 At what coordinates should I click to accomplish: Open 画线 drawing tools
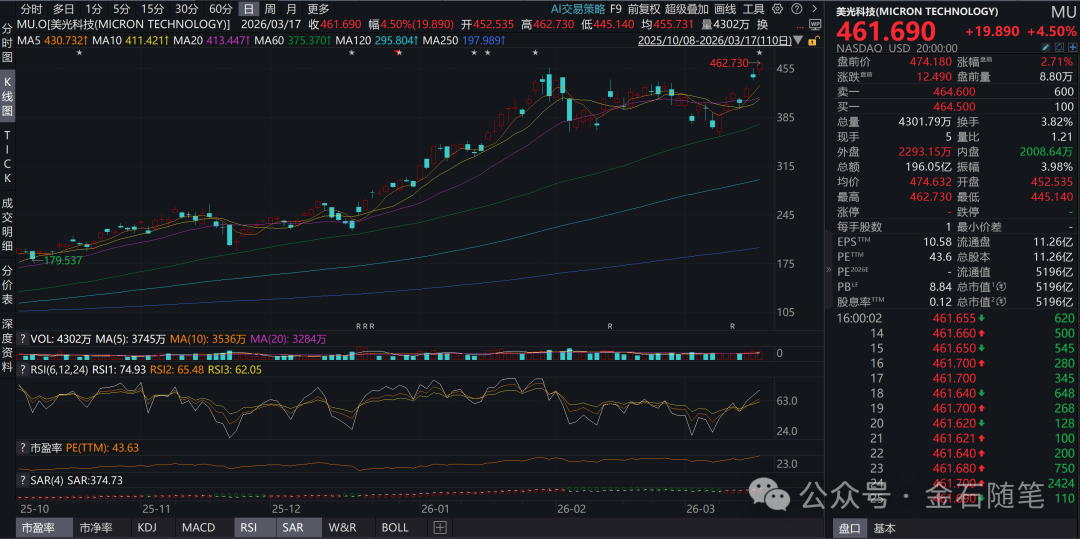pyautogui.click(x=725, y=9)
